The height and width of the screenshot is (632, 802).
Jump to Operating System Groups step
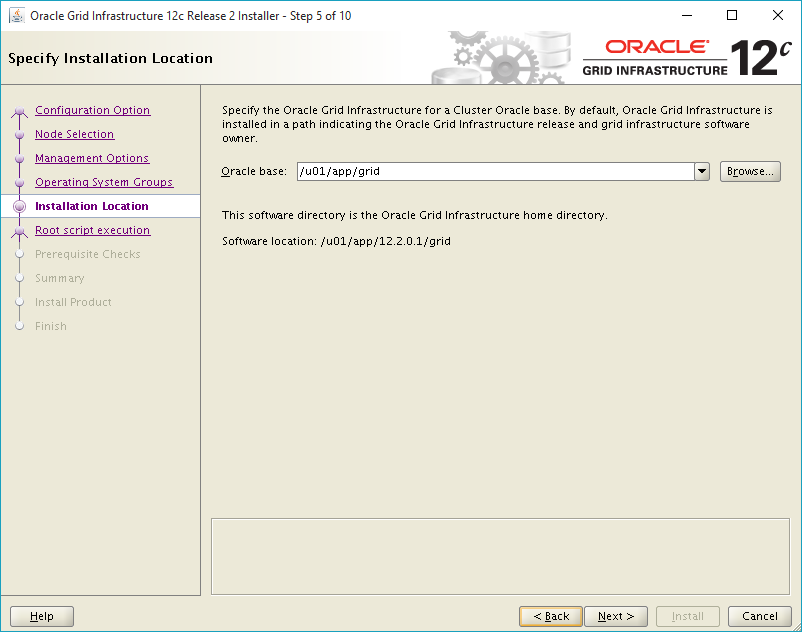(104, 182)
